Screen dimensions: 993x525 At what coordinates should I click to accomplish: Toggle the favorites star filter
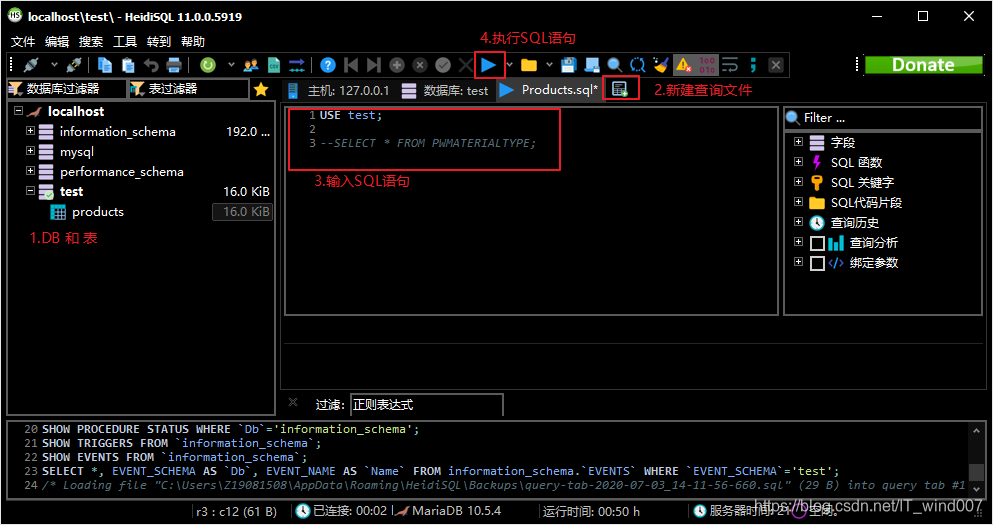261,90
